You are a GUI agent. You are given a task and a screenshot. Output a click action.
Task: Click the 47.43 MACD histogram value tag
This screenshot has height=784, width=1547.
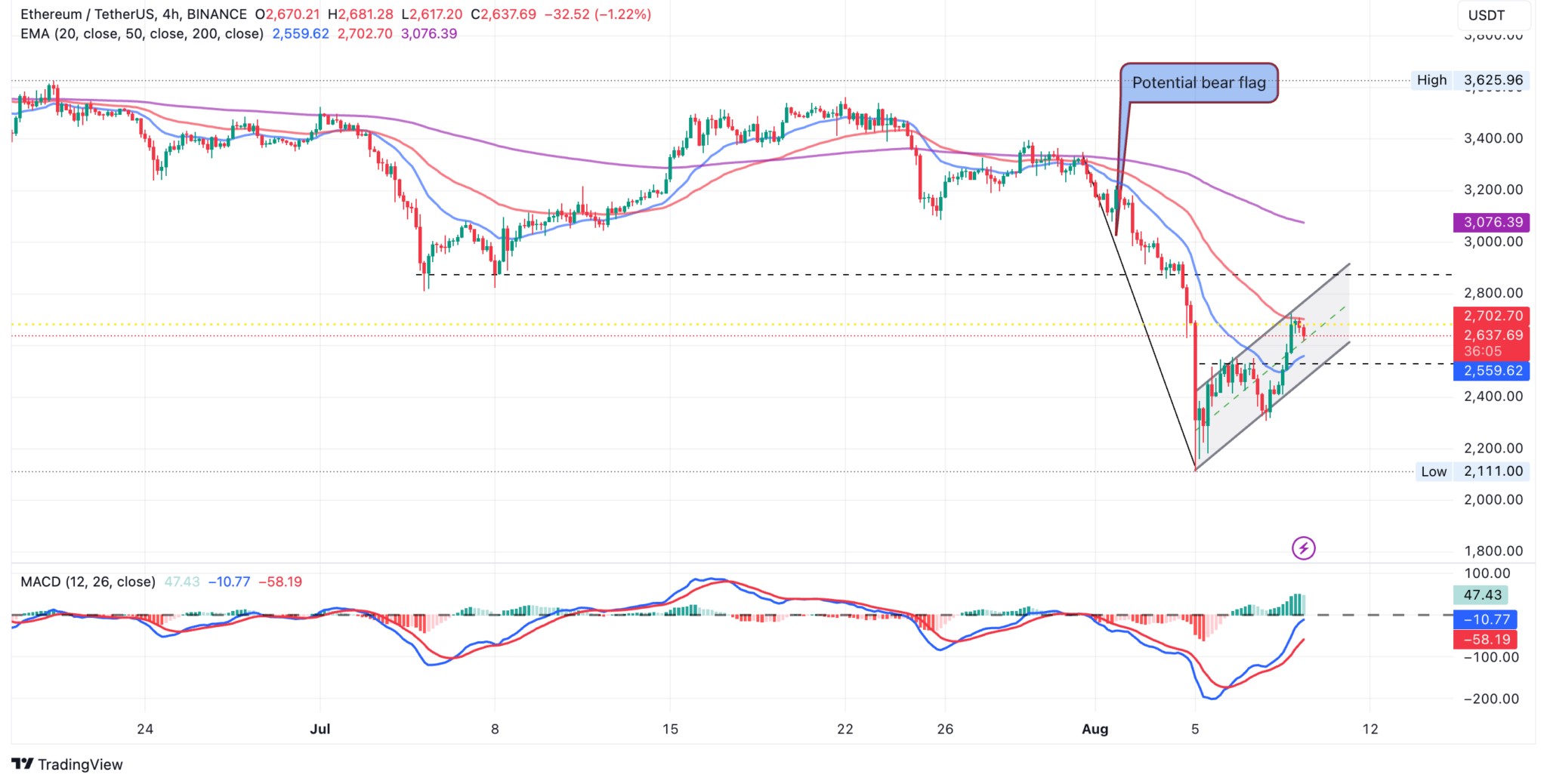(x=1481, y=595)
